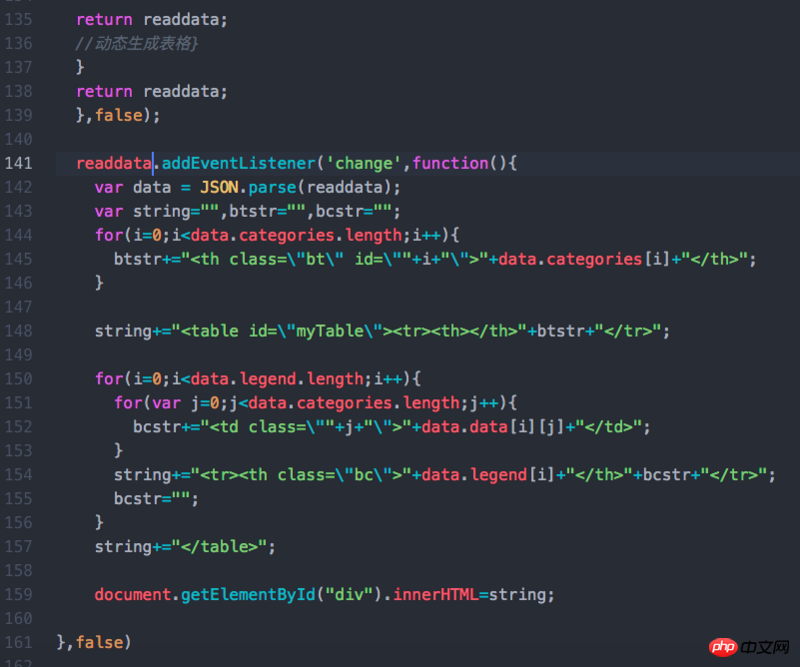Click 'categories' in line 144 for loop
This screenshot has height=667, width=800.
(287, 235)
